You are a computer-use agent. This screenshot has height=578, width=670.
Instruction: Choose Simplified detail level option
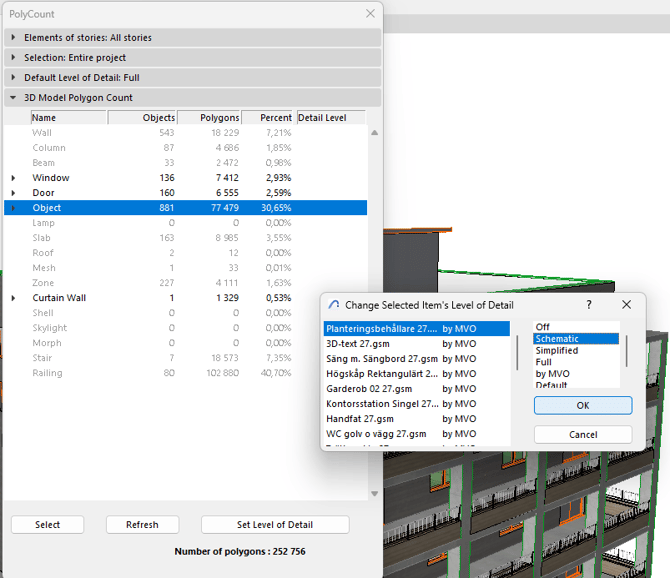point(557,351)
